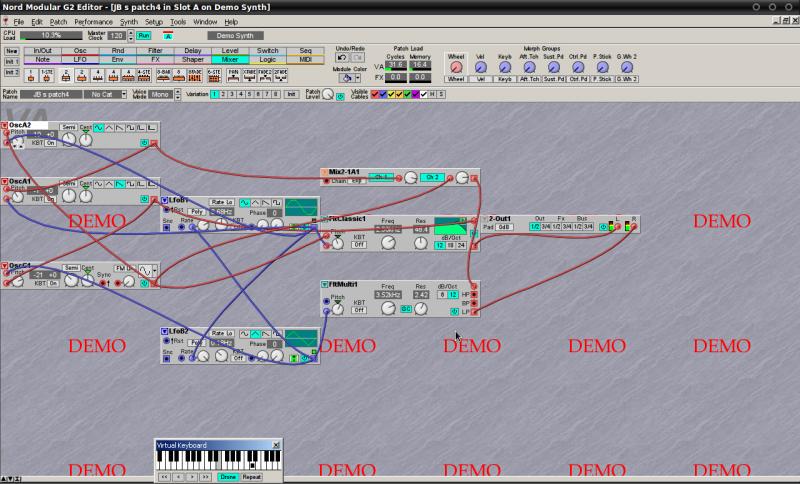The width and height of the screenshot is (800, 484).
Task: Toggle blue visible cables checkbox
Action: click(x=383, y=94)
